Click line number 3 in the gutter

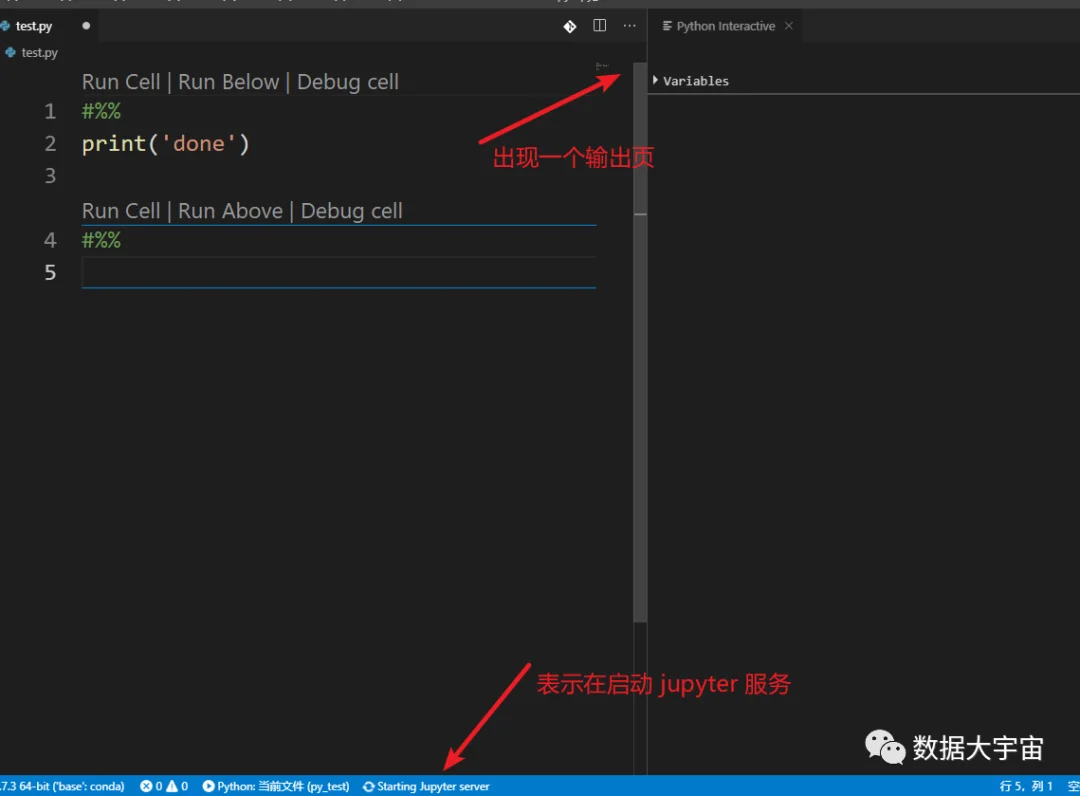point(50,176)
